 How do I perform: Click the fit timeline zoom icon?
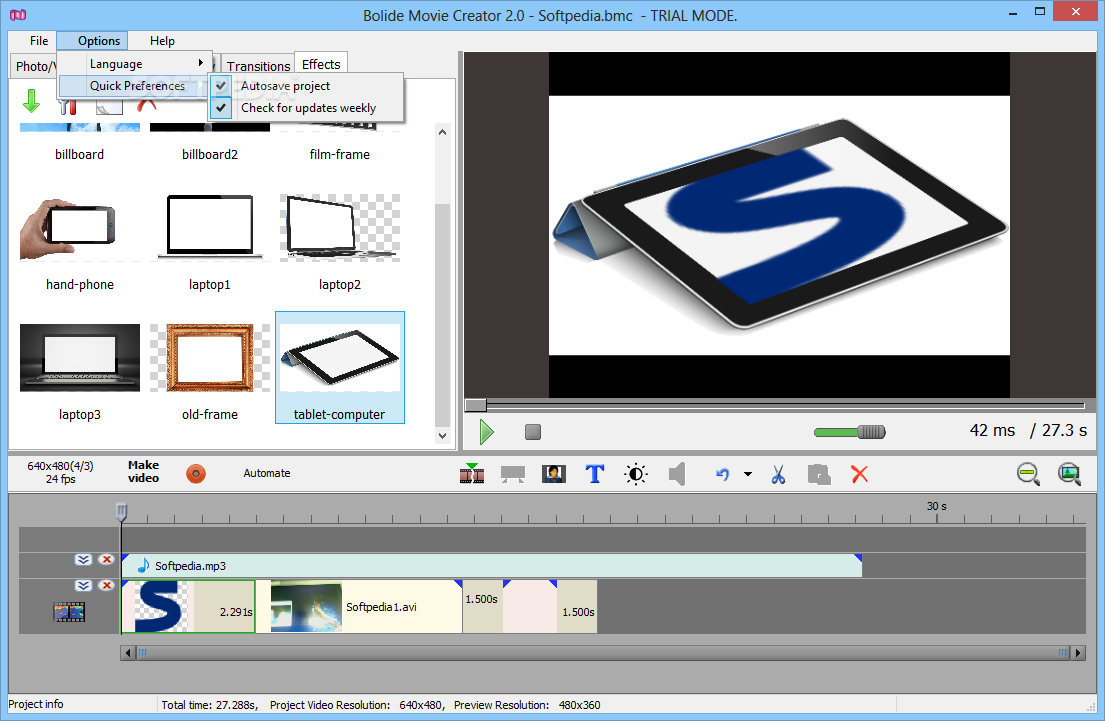point(1069,474)
